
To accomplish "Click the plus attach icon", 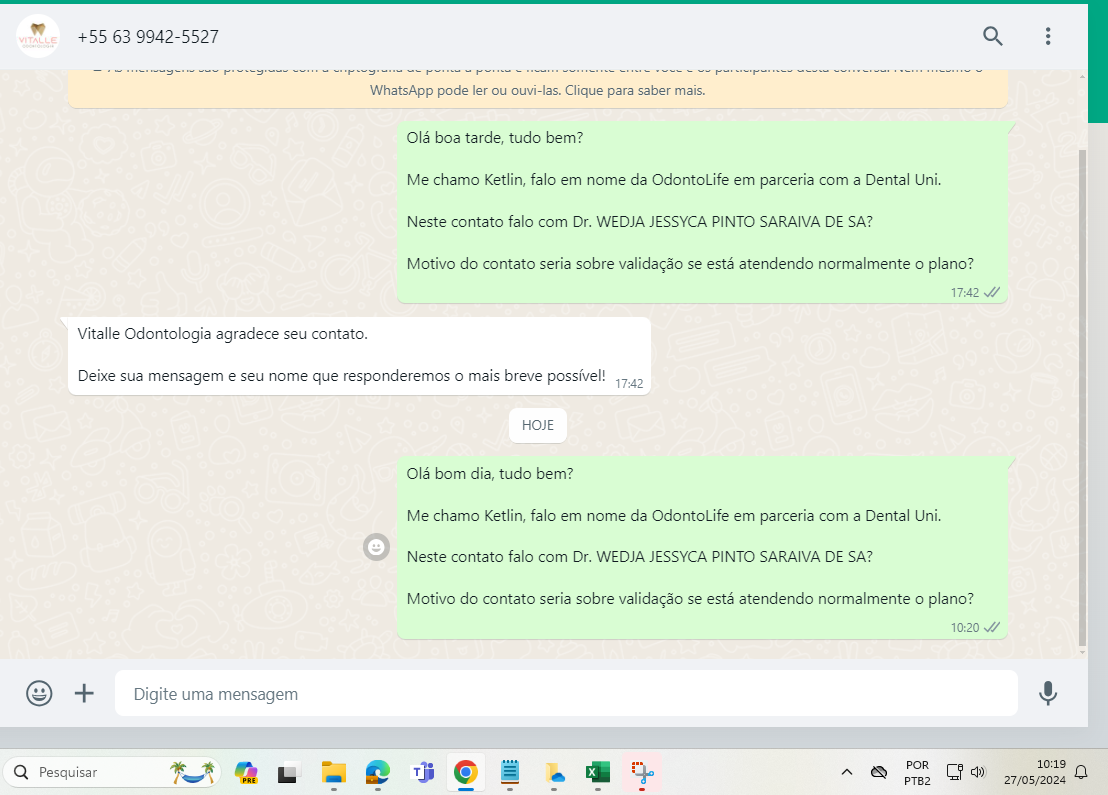I will [x=85, y=693].
